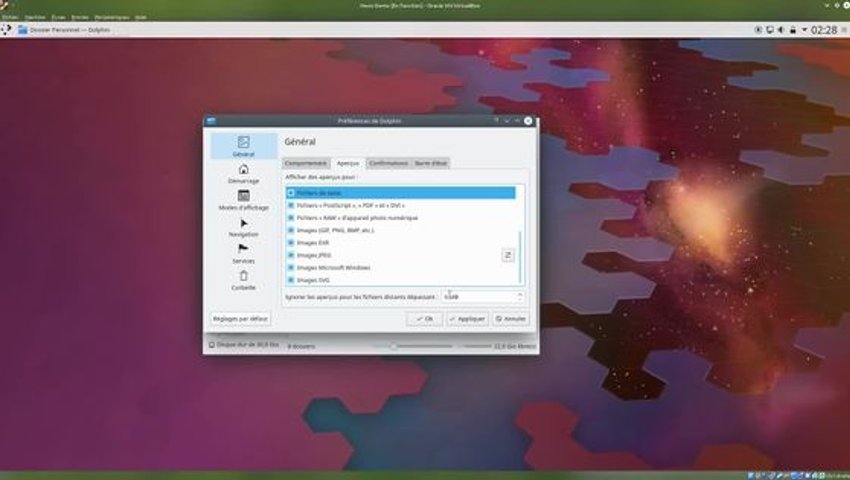Open the Général settings category
Image resolution: width=850 pixels, height=480 pixels.
tap(243, 146)
